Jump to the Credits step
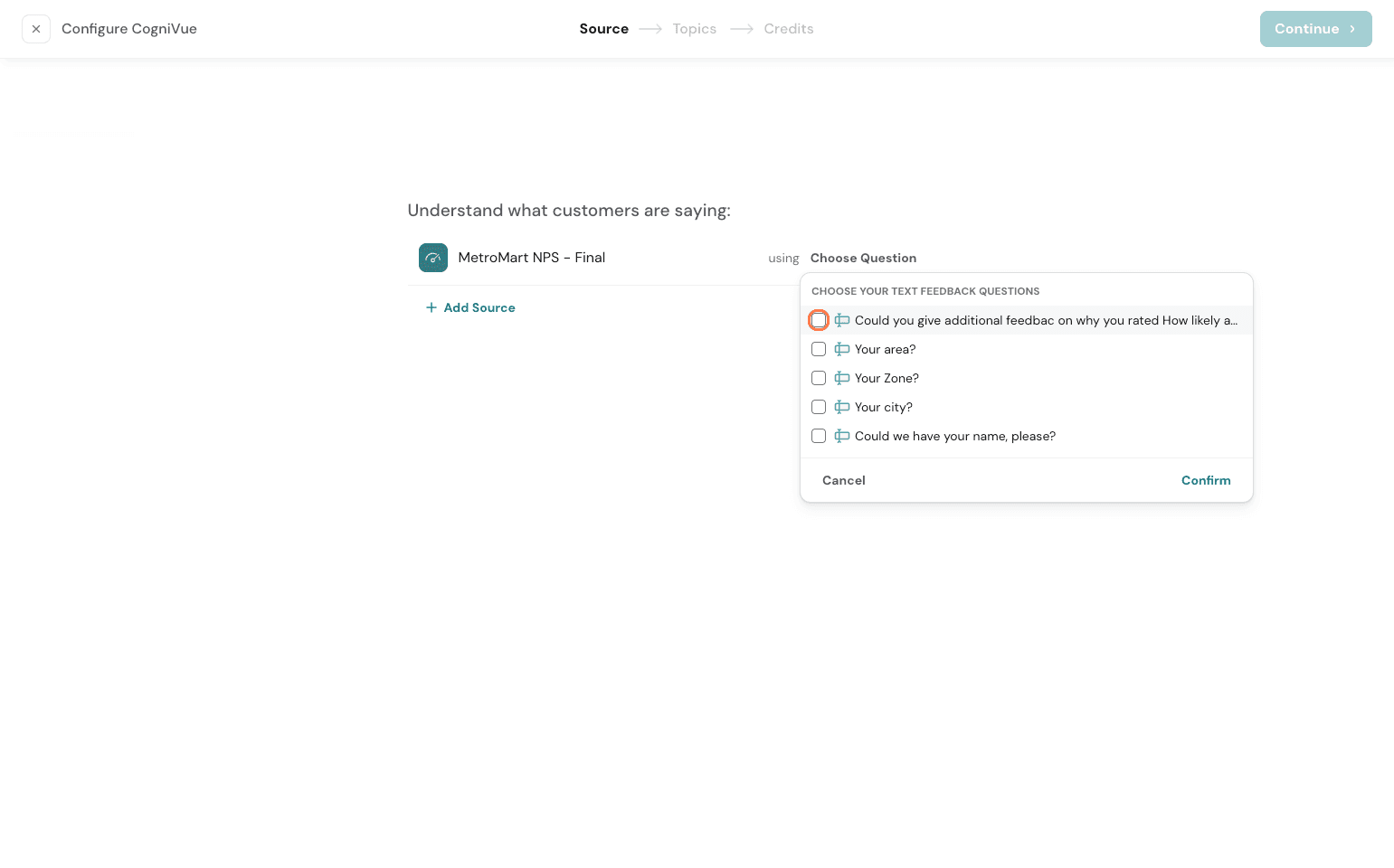This screenshot has height=868, width=1394. pos(788,29)
